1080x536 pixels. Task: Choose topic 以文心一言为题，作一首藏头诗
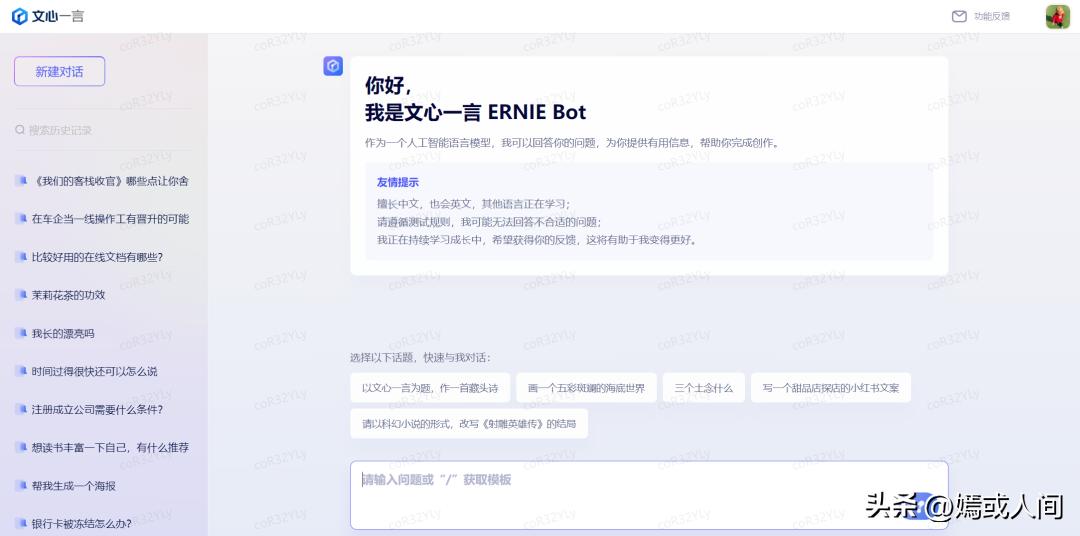(x=430, y=388)
